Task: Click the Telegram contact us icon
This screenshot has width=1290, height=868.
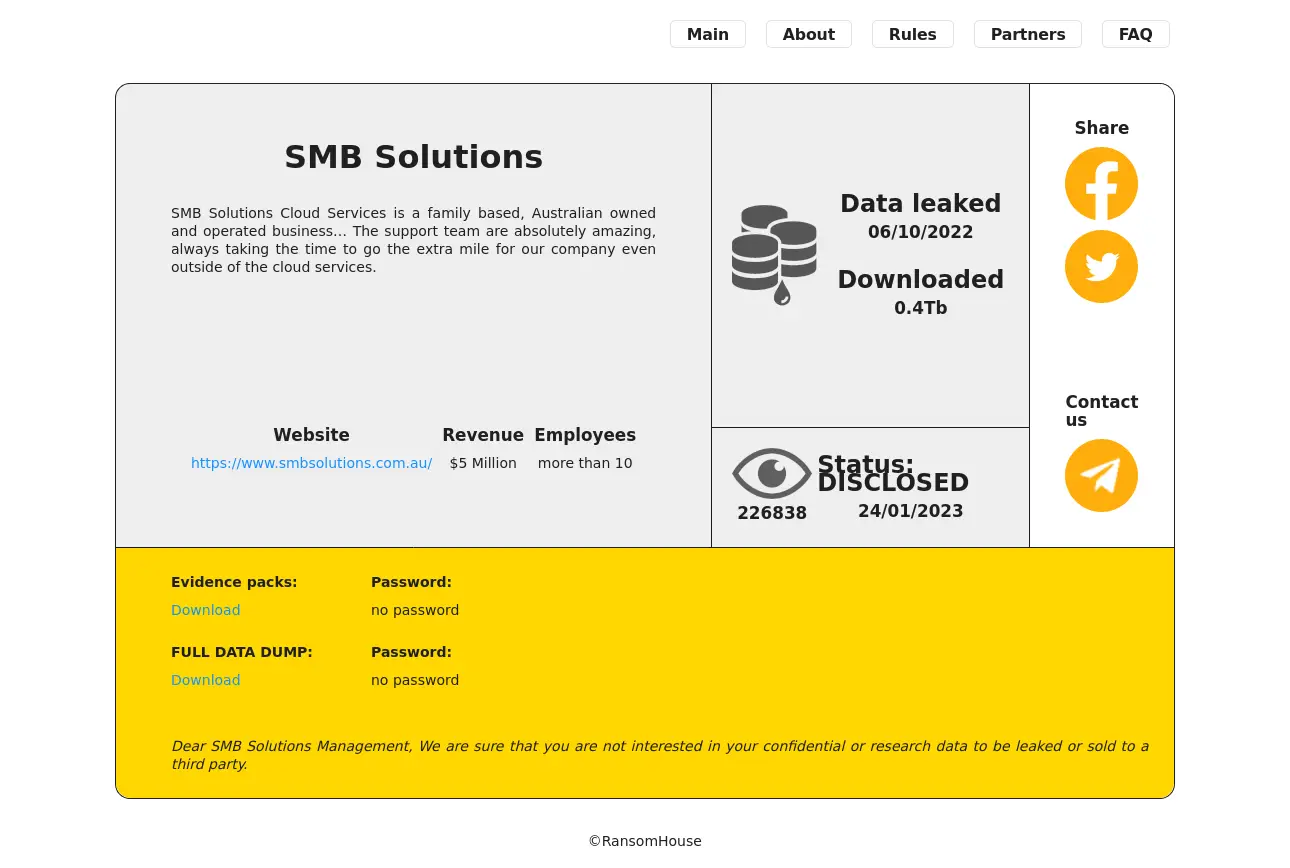Action: pyautogui.click(x=1101, y=476)
